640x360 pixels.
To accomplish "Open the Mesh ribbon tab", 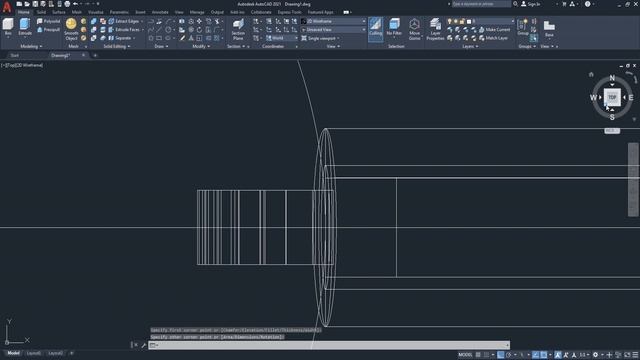I will pyautogui.click(x=77, y=12).
